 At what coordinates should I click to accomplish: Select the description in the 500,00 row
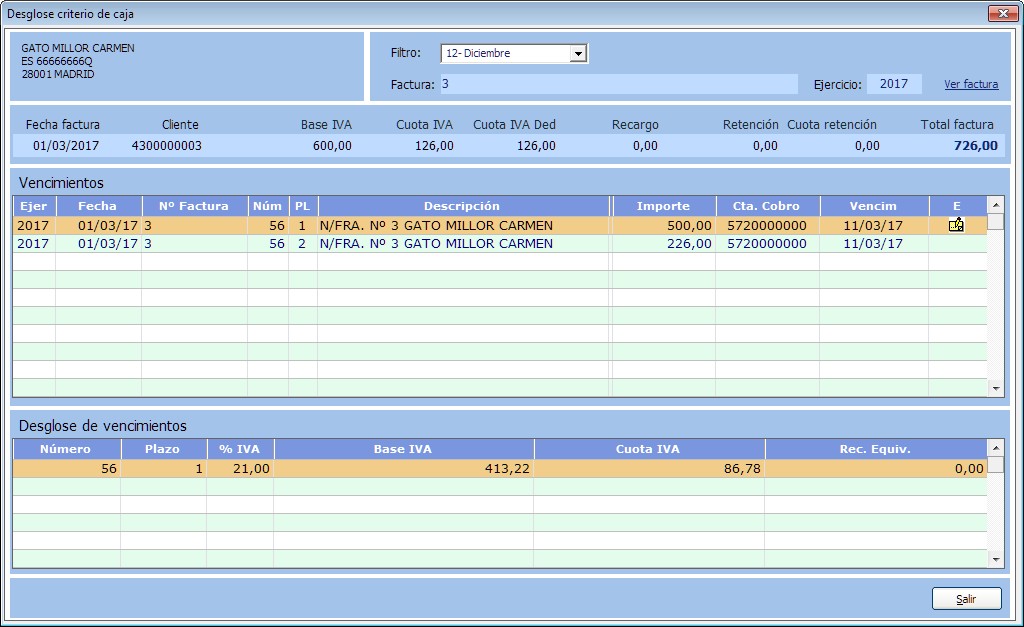463,226
